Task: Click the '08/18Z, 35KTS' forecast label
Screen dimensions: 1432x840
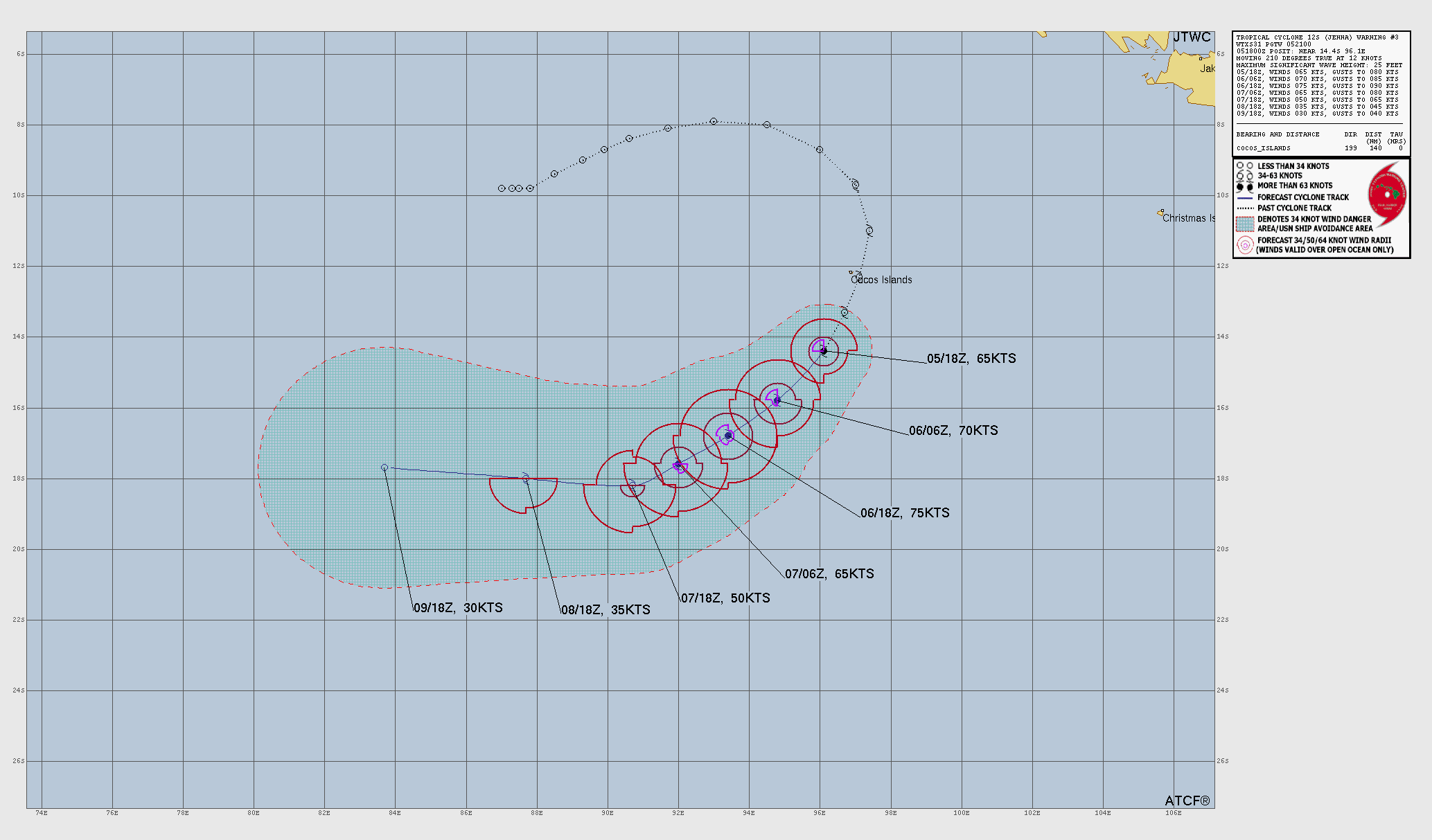Action: [x=605, y=610]
